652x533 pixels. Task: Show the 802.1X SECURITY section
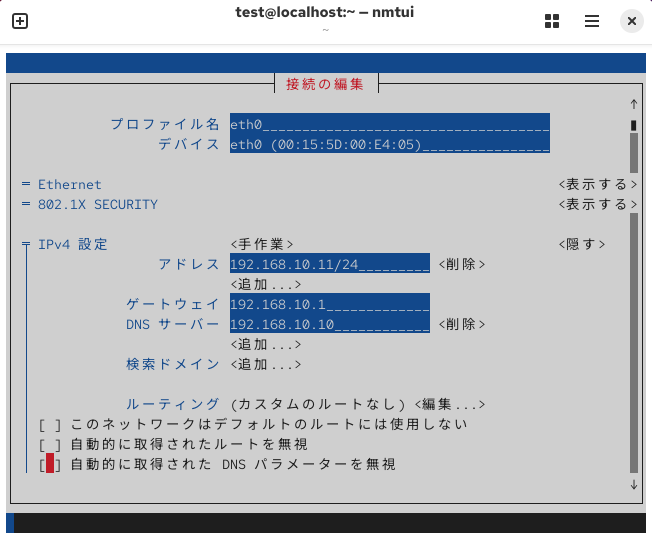597,204
